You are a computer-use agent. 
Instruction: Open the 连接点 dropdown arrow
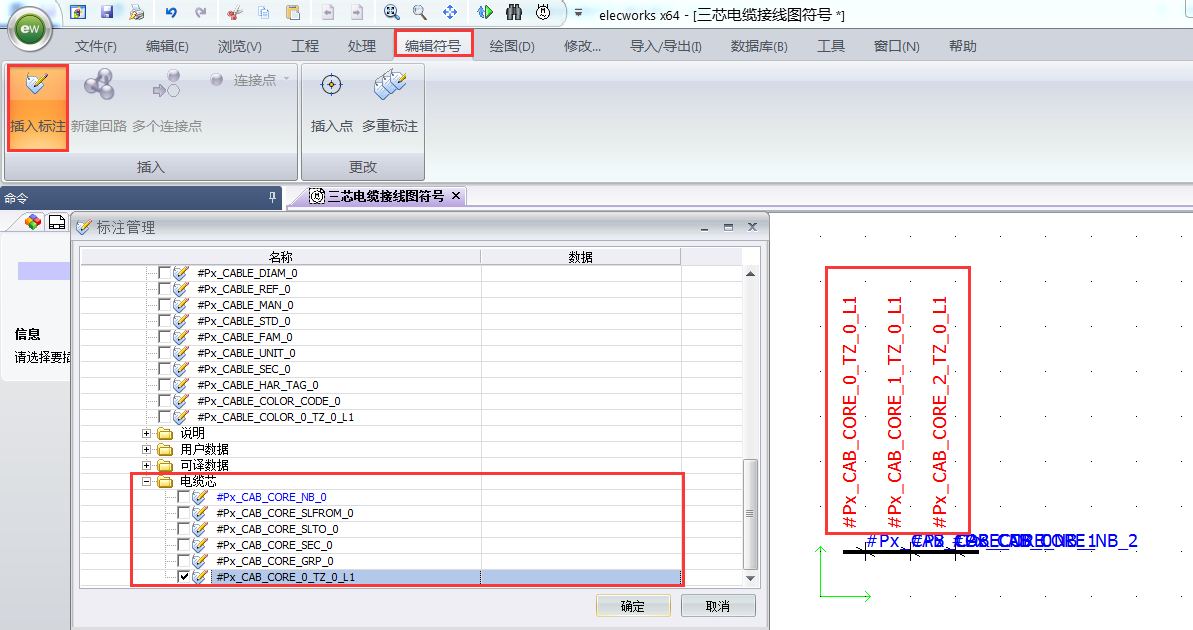point(287,78)
